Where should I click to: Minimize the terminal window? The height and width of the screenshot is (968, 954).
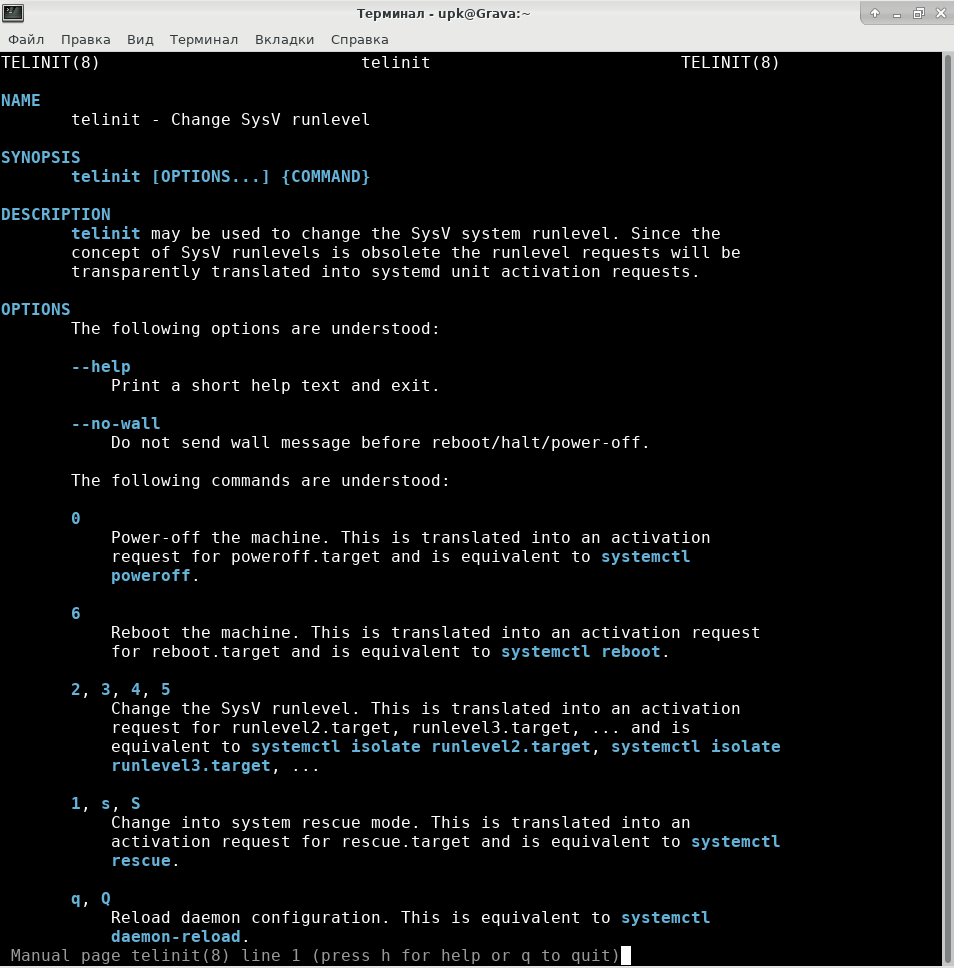tap(897, 14)
